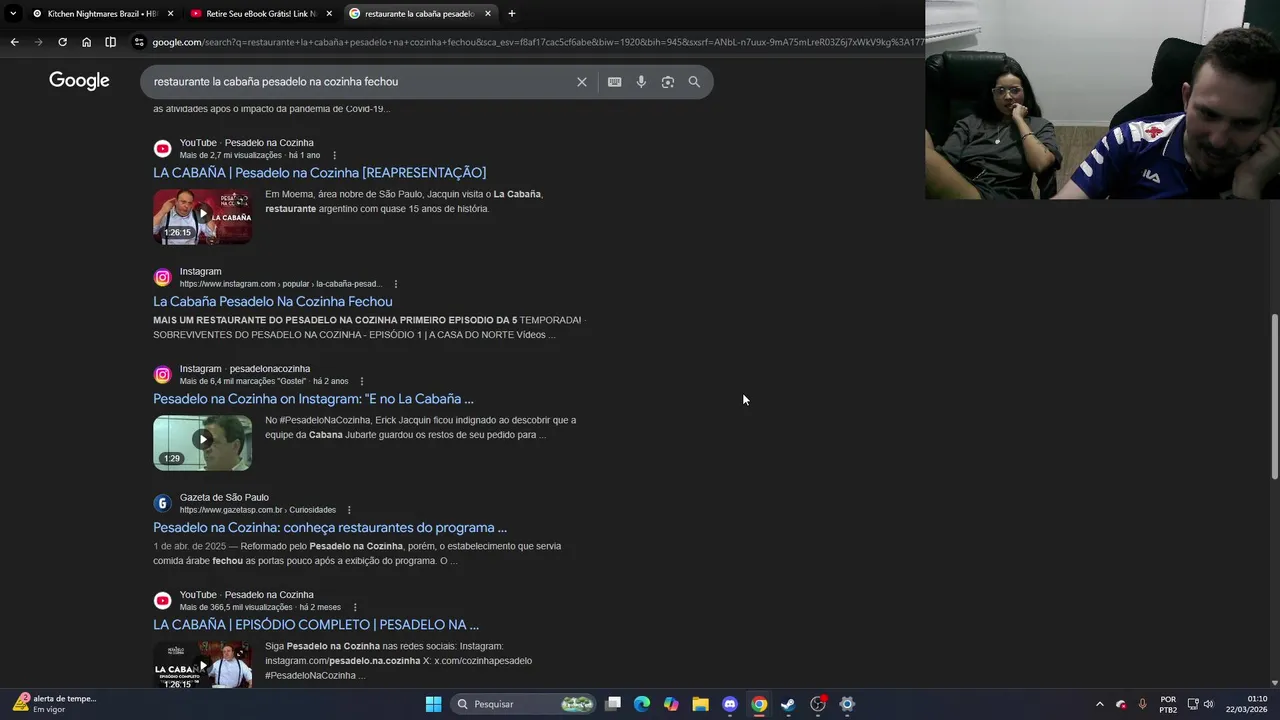Switch to Google Chrome on the taskbar
This screenshot has height=720, width=1280.
[759, 704]
